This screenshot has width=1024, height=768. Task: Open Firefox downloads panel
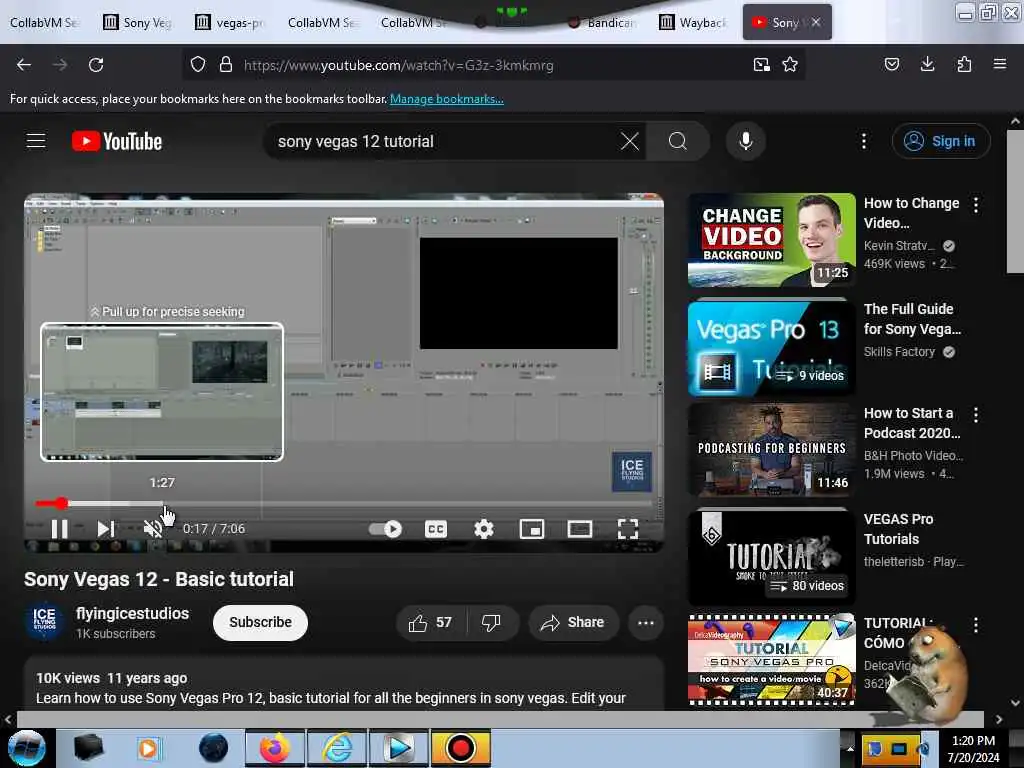(927, 64)
